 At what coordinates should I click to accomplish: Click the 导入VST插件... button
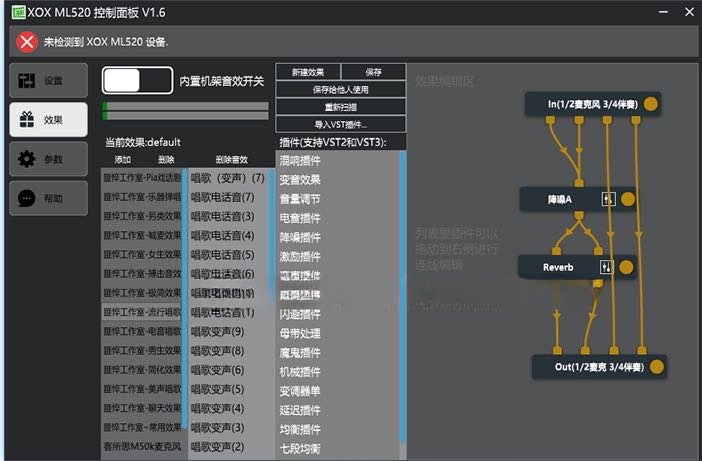click(x=341, y=124)
